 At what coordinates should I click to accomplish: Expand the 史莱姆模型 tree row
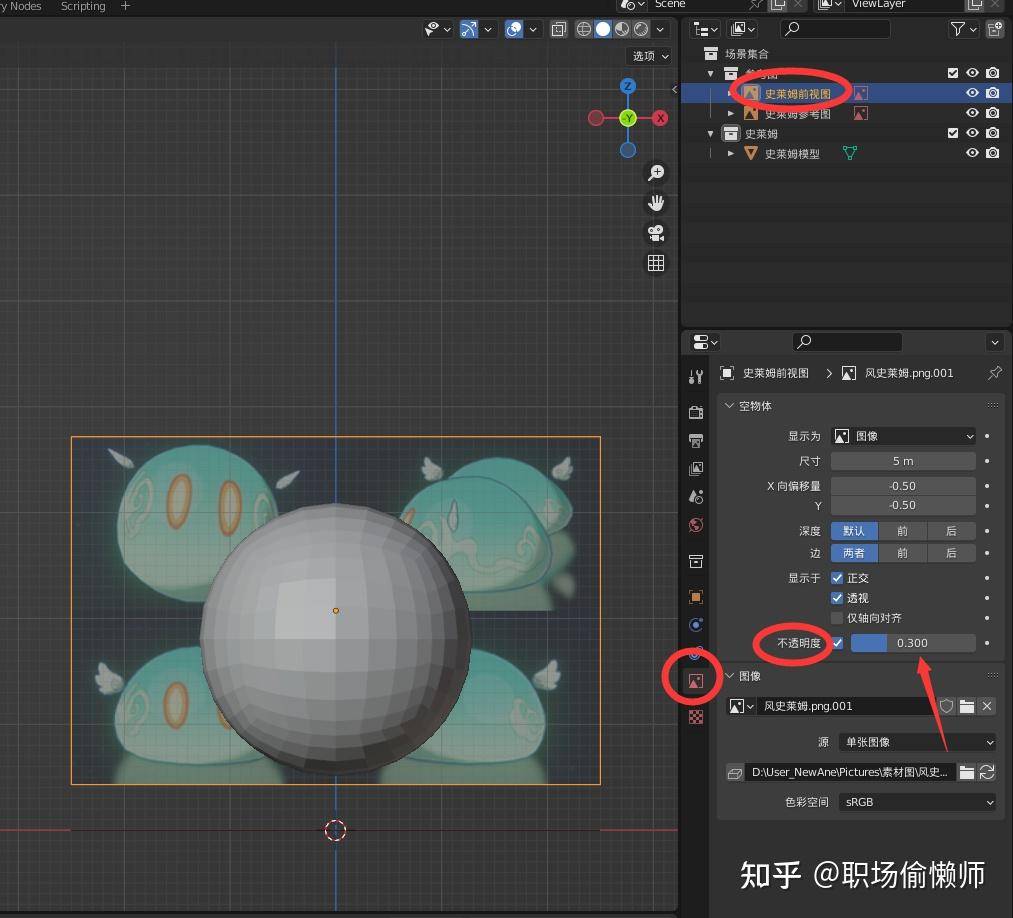click(731, 154)
